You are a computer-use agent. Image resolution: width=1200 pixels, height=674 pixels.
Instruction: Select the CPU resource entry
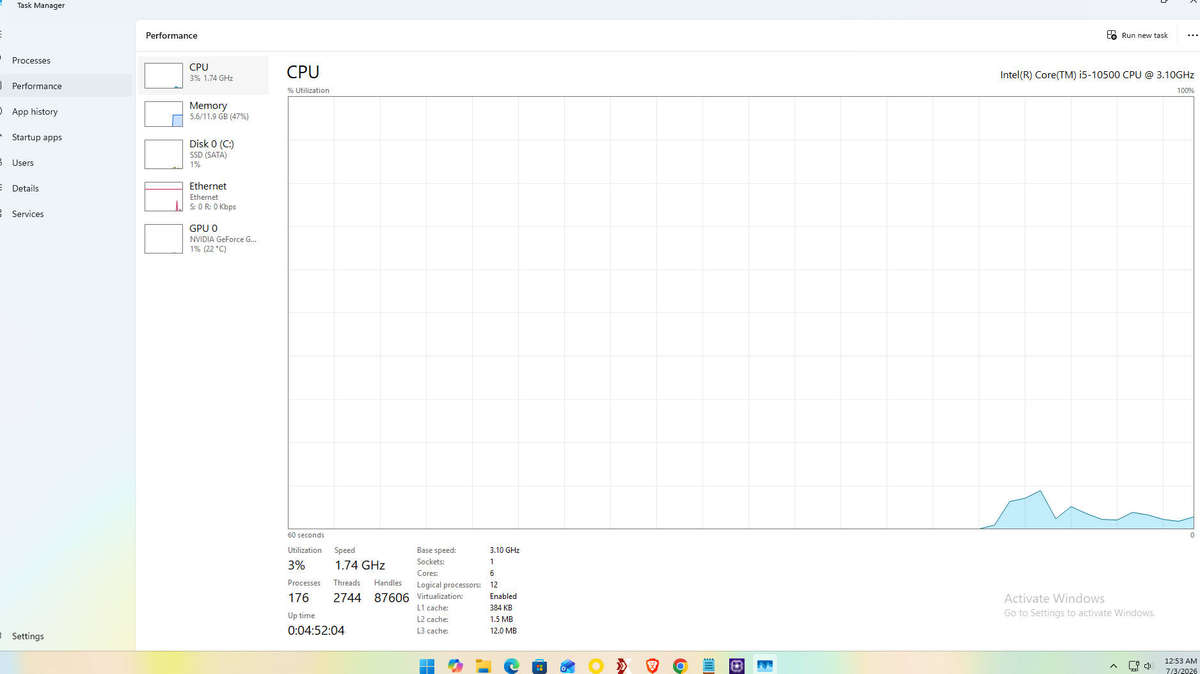[205, 75]
